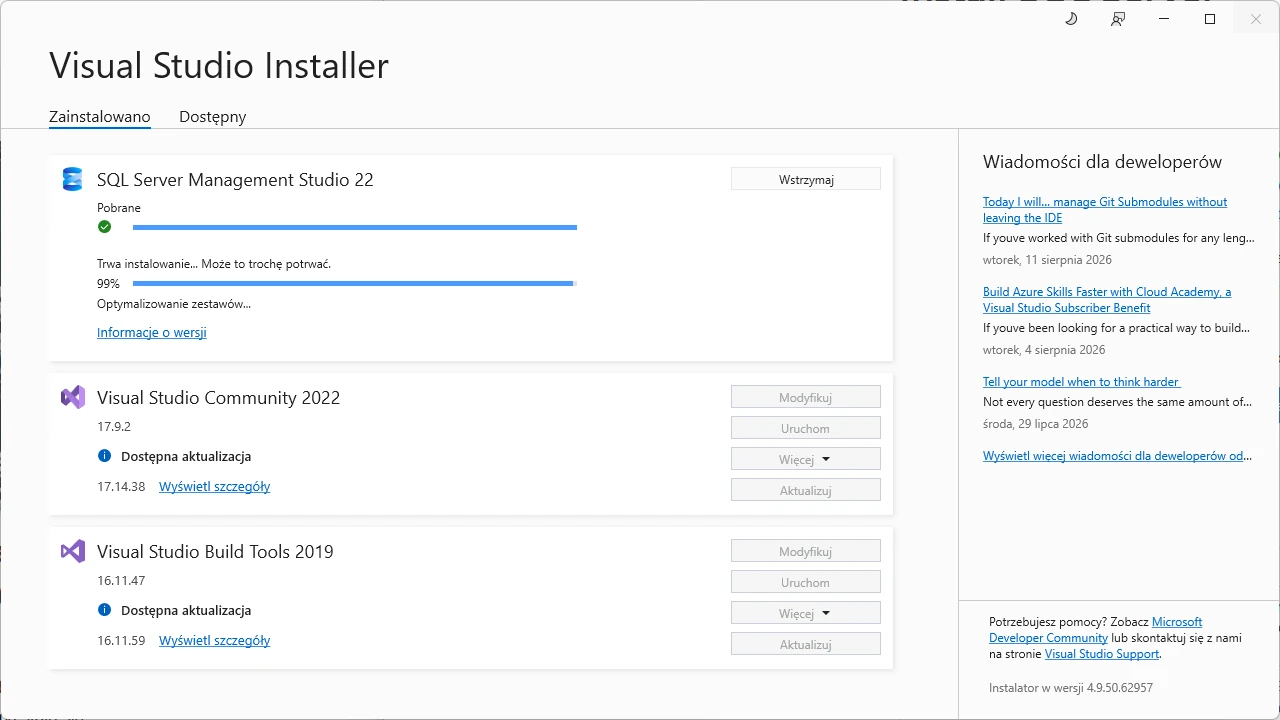The width and height of the screenshot is (1280, 720).
Task: Click the Visual Studio Community 2022 title
Action: coord(218,397)
